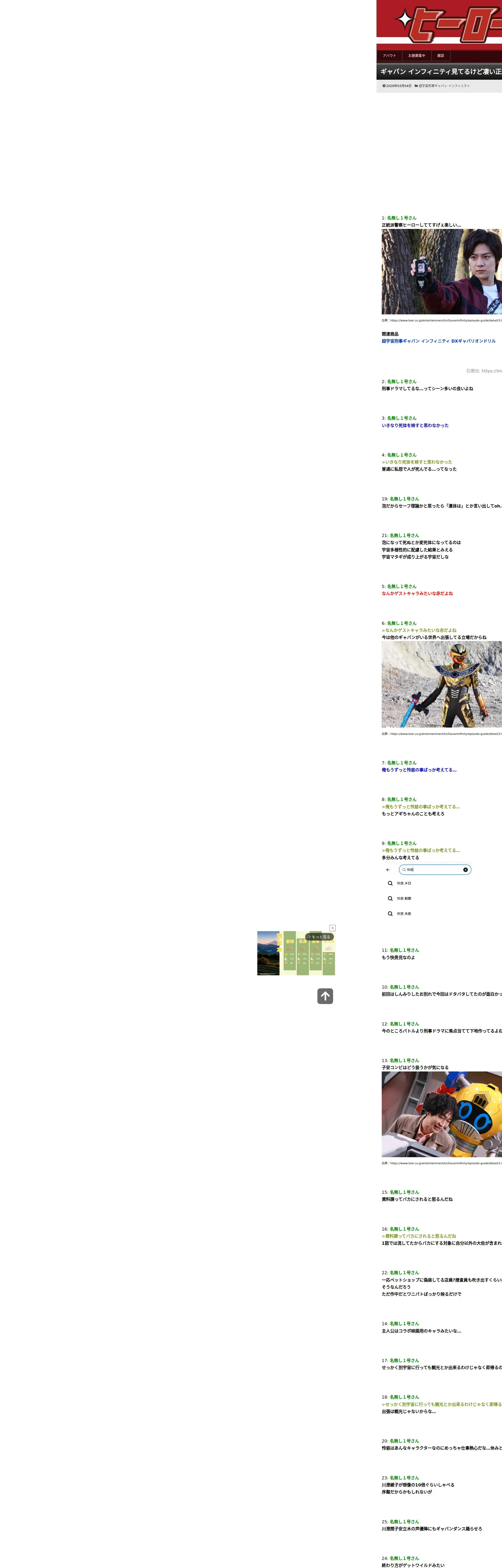Select the 雑談 navigation tab
Image resolution: width=502 pixels, height=1568 pixels.
point(441,55)
